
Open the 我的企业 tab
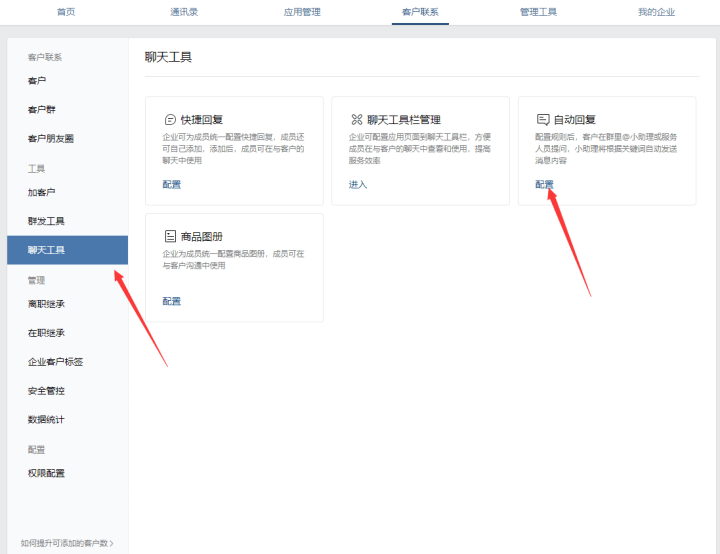[656, 12]
